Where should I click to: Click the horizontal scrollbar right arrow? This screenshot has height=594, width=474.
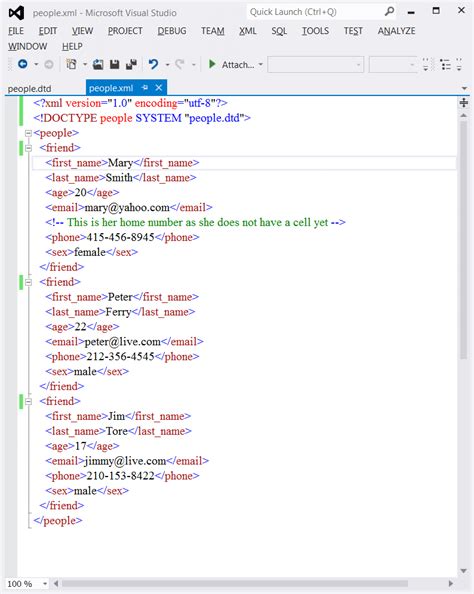pyautogui.click(x=451, y=583)
